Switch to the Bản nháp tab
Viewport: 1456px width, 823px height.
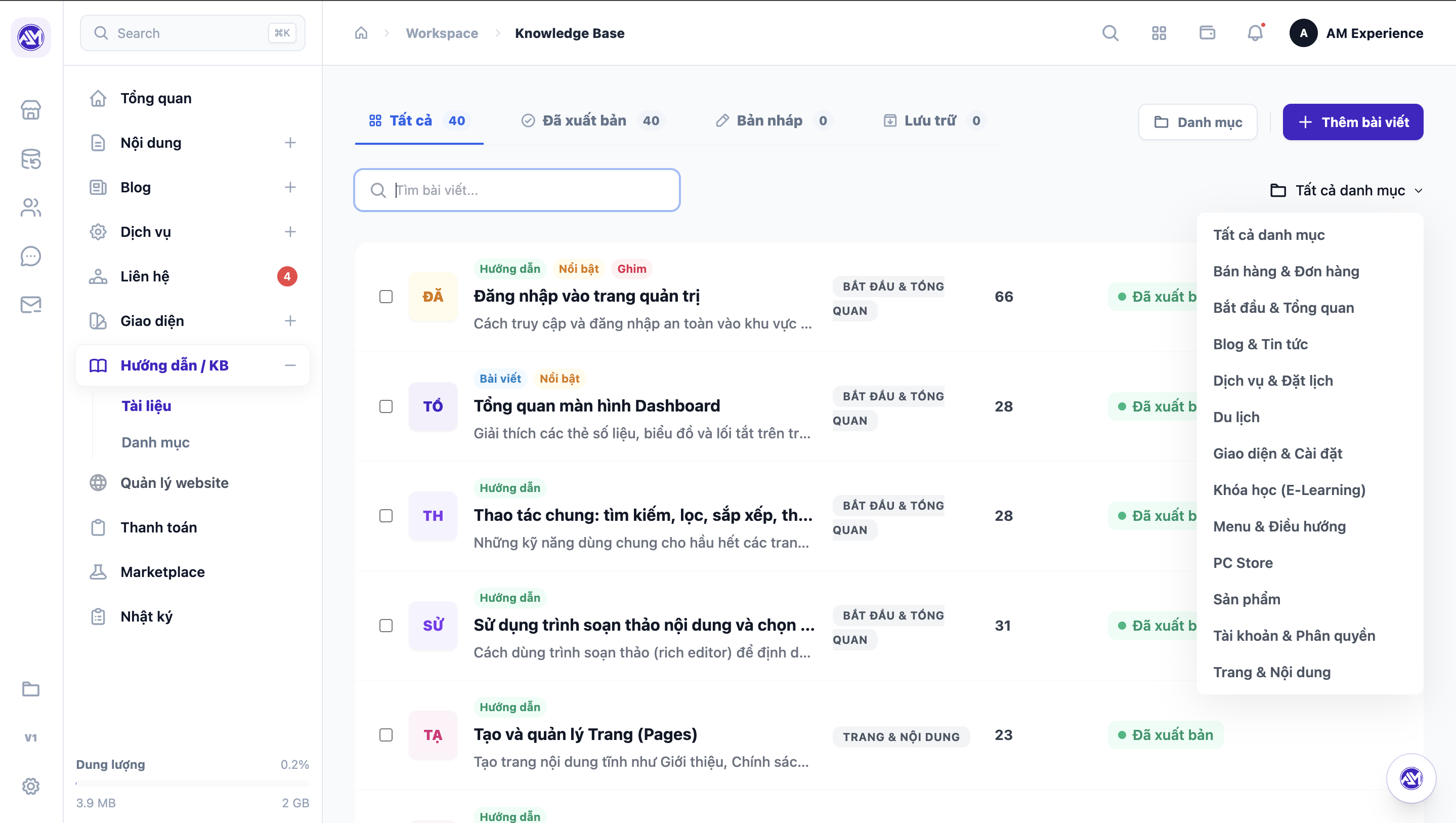(x=774, y=120)
